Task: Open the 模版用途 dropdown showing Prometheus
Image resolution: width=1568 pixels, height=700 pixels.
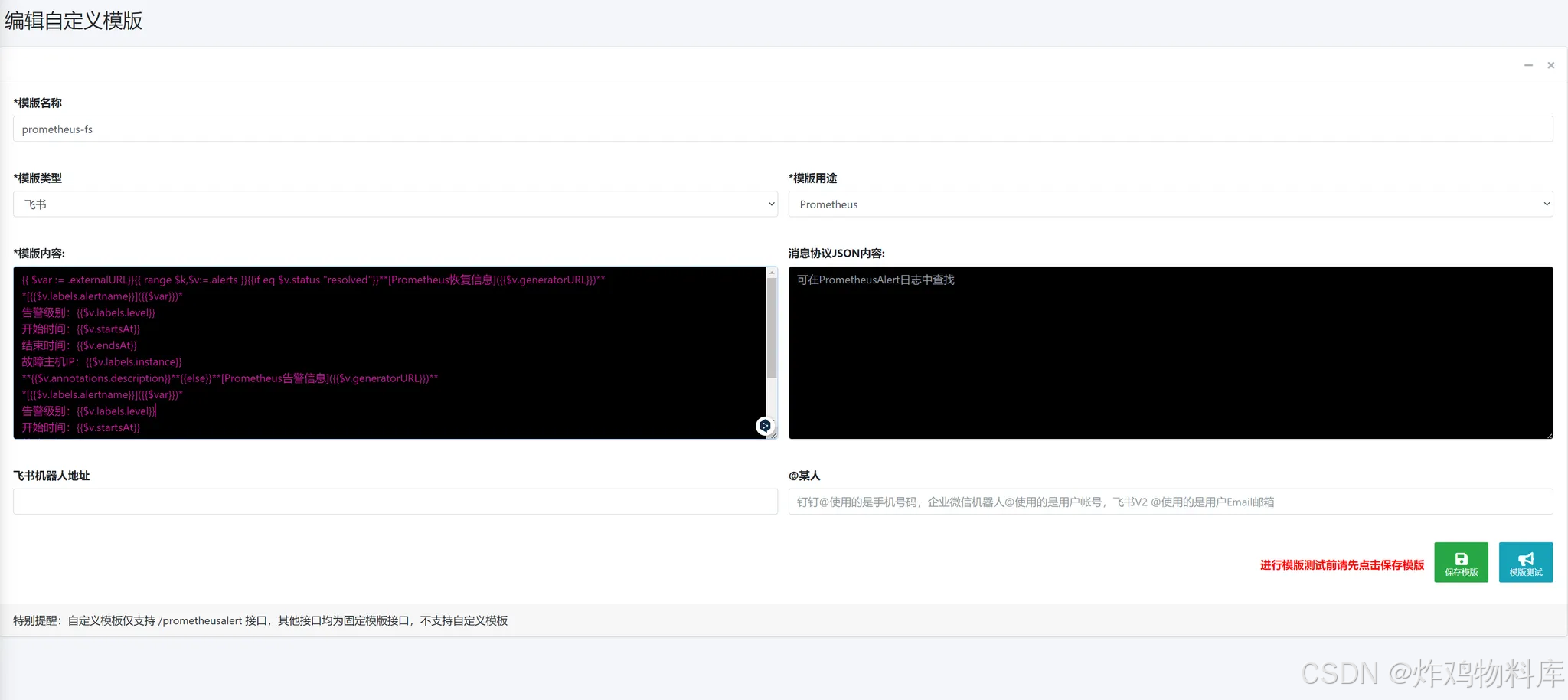Action: coord(1171,204)
